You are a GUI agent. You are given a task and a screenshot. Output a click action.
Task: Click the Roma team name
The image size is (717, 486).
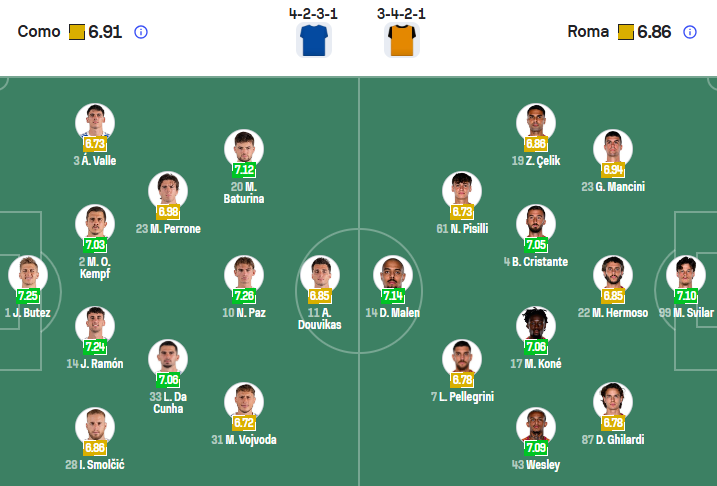[588, 32]
